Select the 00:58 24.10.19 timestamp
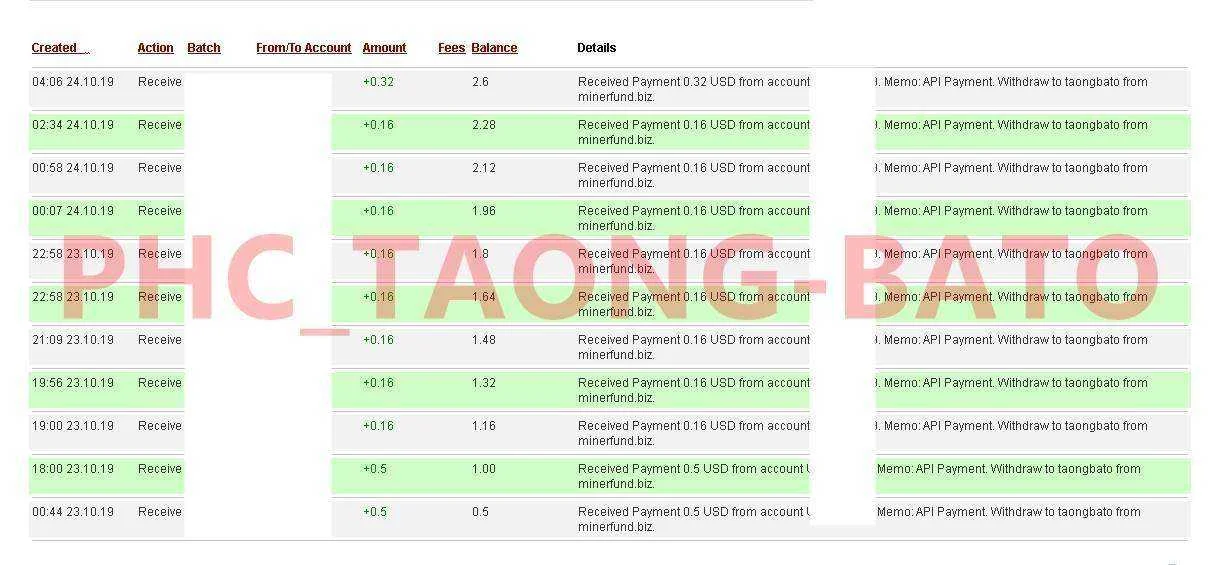 coord(73,168)
